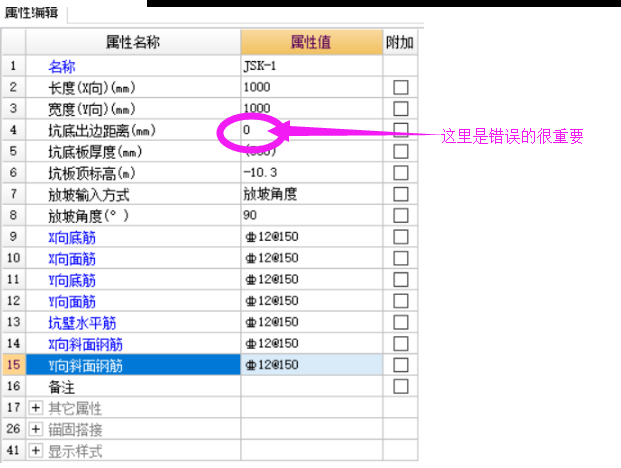The width and height of the screenshot is (621, 468).
Task: Tick the 附加 checkbox for X向面筋
Action: pyautogui.click(x=401, y=259)
